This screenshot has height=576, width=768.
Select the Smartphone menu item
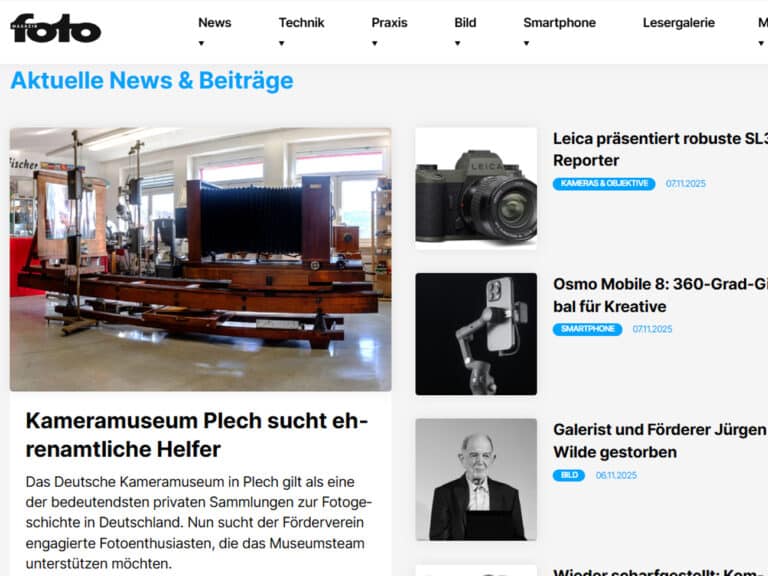pyautogui.click(x=559, y=23)
